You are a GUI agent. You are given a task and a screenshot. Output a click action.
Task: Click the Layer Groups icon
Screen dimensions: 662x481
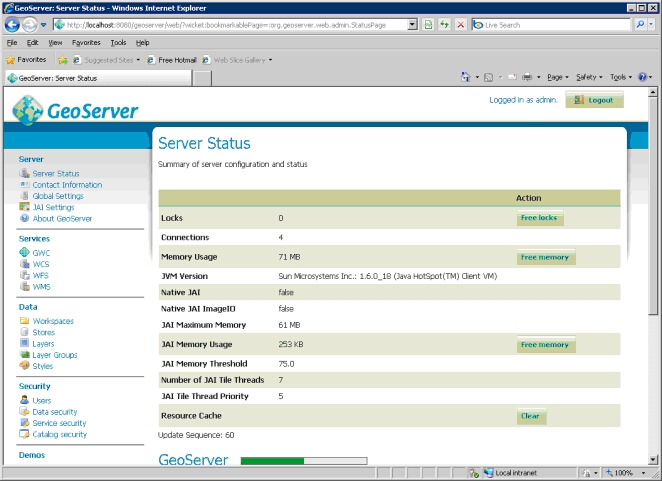(24, 355)
